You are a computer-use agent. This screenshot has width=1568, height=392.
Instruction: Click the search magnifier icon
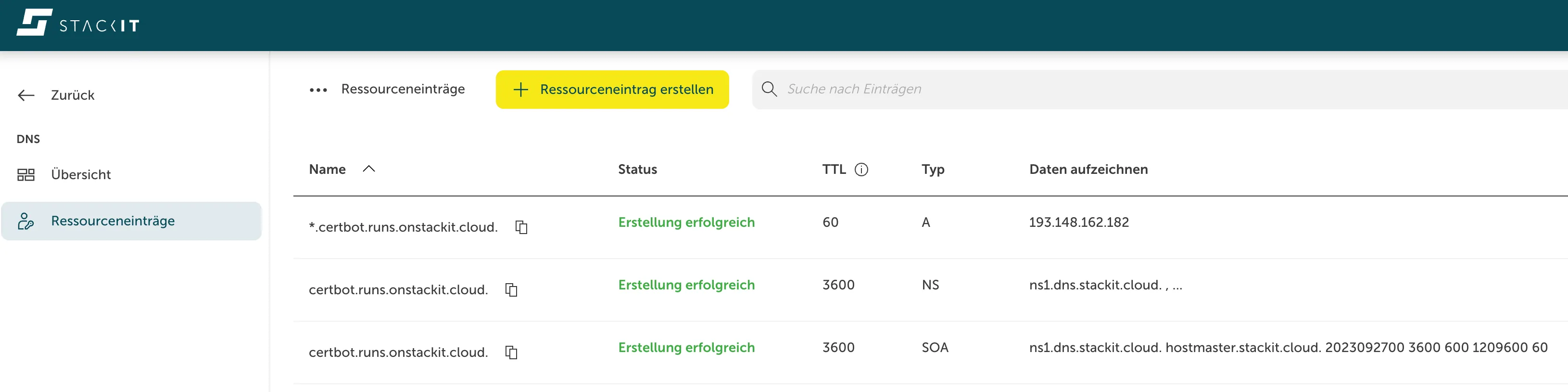[x=769, y=89]
